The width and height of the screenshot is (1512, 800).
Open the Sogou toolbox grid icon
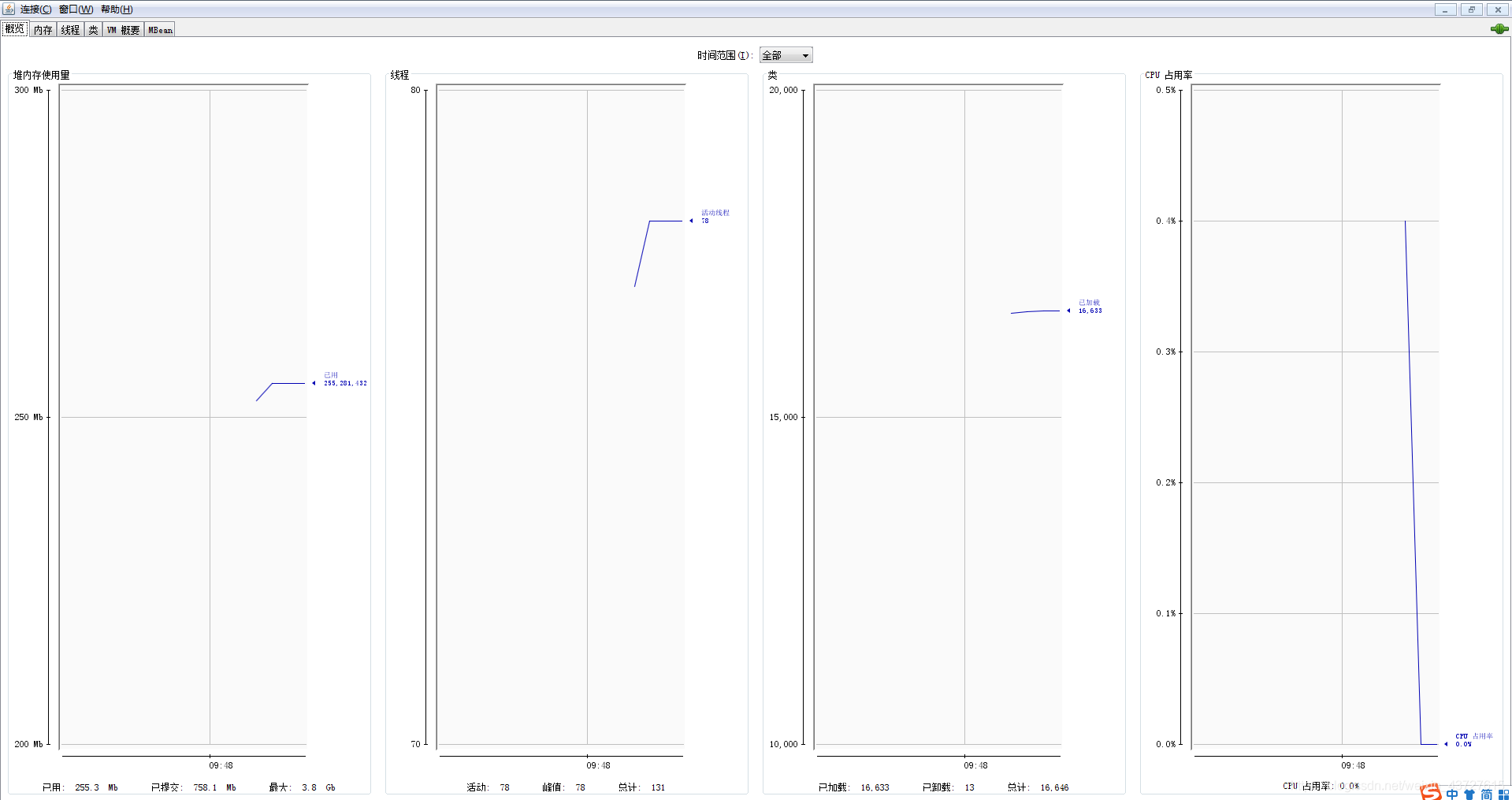coord(1503,794)
